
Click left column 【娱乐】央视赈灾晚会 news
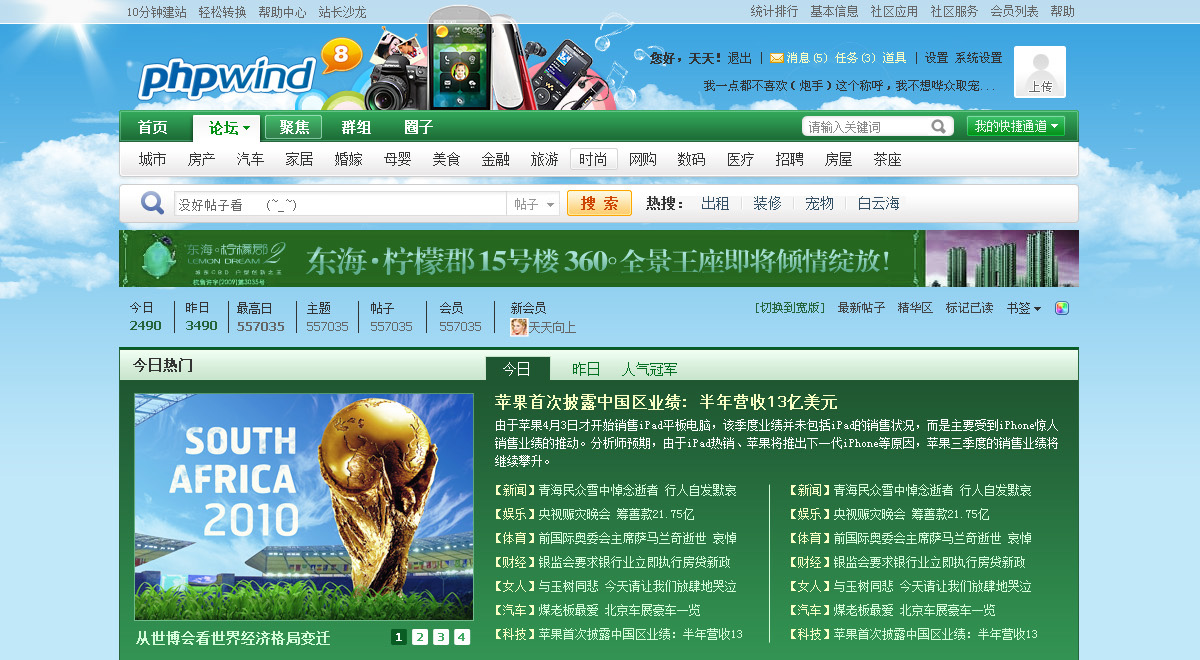click(x=594, y=514)
